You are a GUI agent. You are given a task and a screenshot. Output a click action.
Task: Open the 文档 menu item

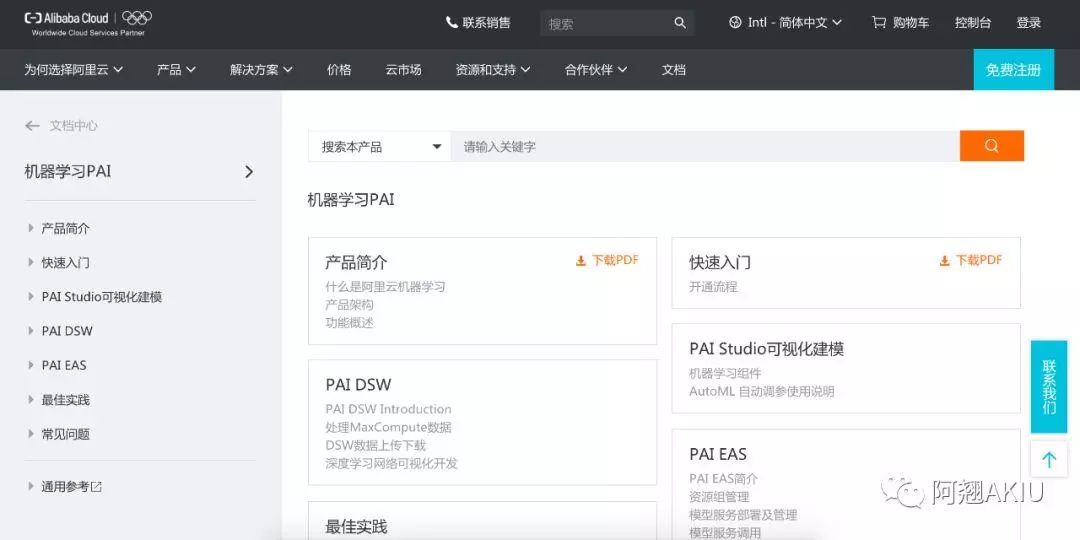[x=674, y=70]
